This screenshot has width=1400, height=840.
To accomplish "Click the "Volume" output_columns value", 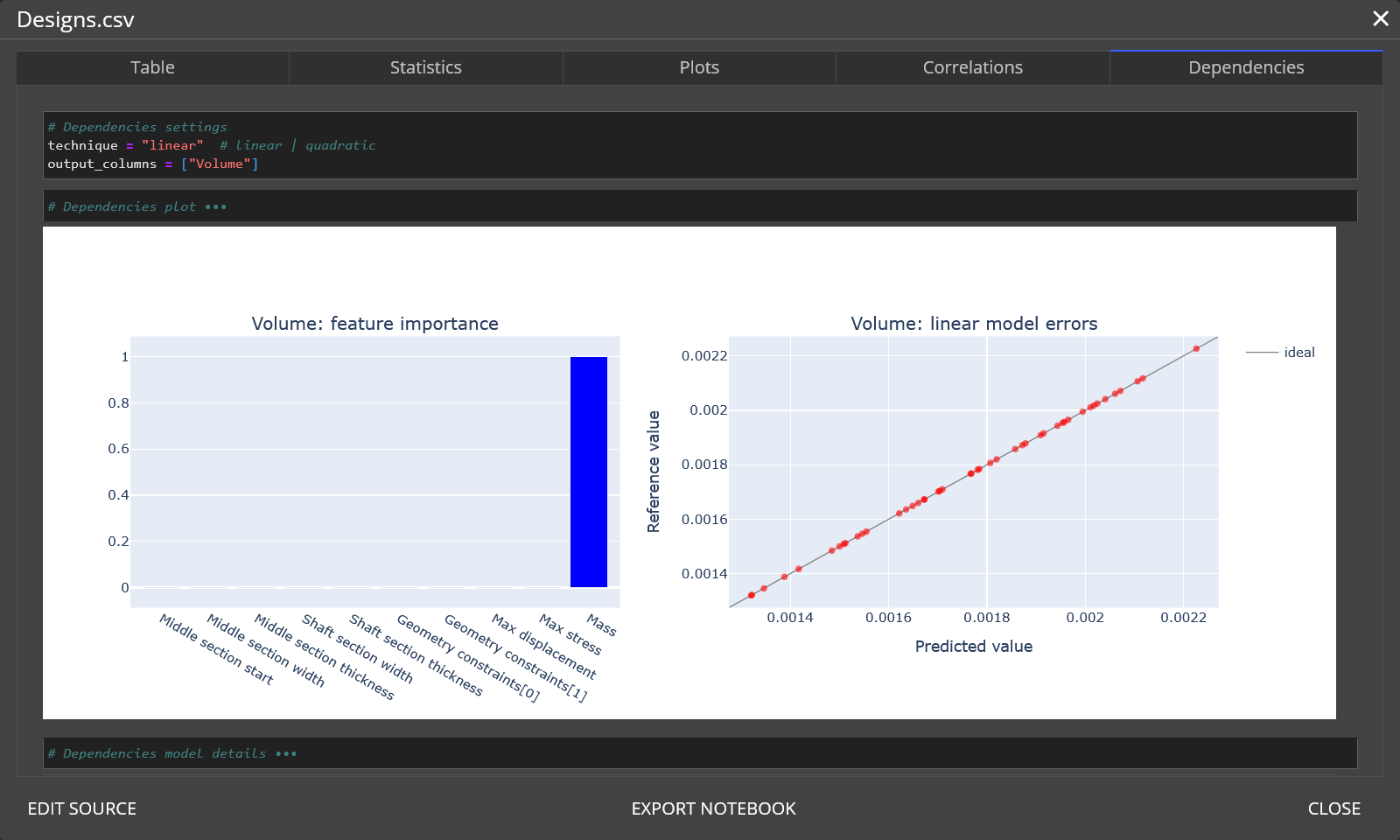I will (x=219, y=164).
